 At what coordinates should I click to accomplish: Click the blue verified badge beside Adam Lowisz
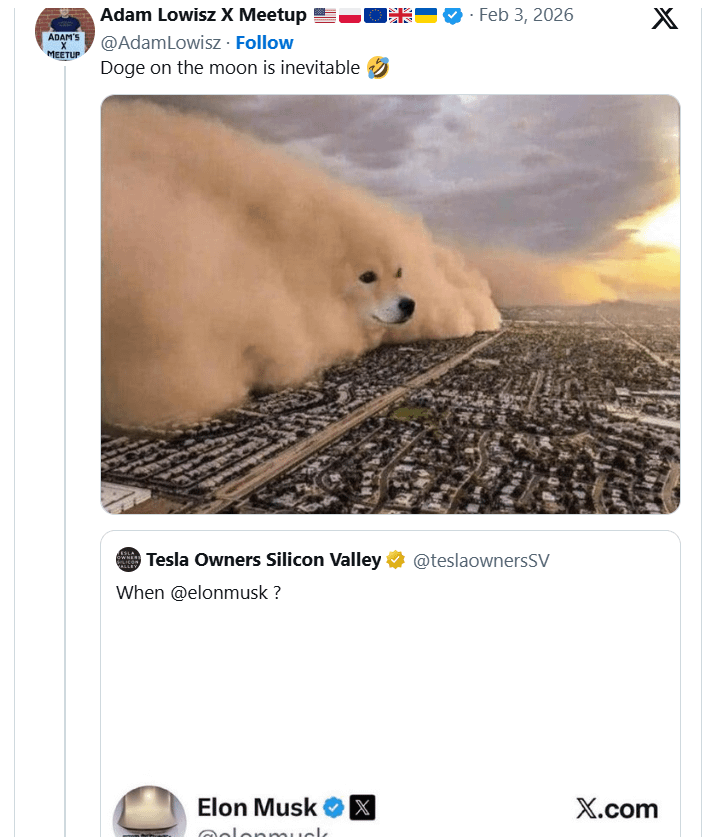tap(453, 16)
